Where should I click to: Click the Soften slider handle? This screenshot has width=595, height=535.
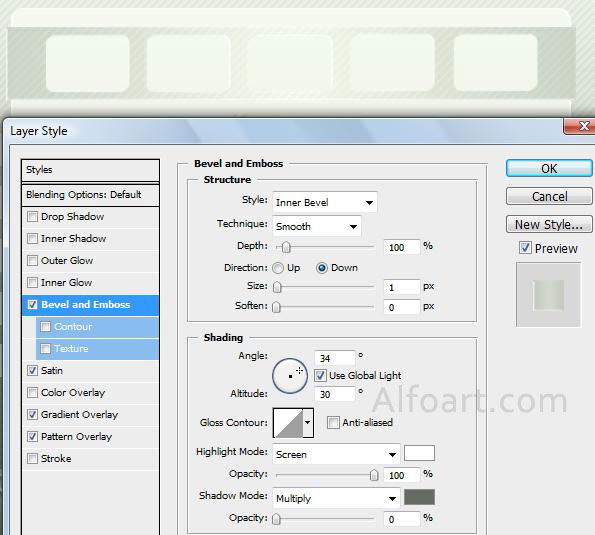(277, 307)
